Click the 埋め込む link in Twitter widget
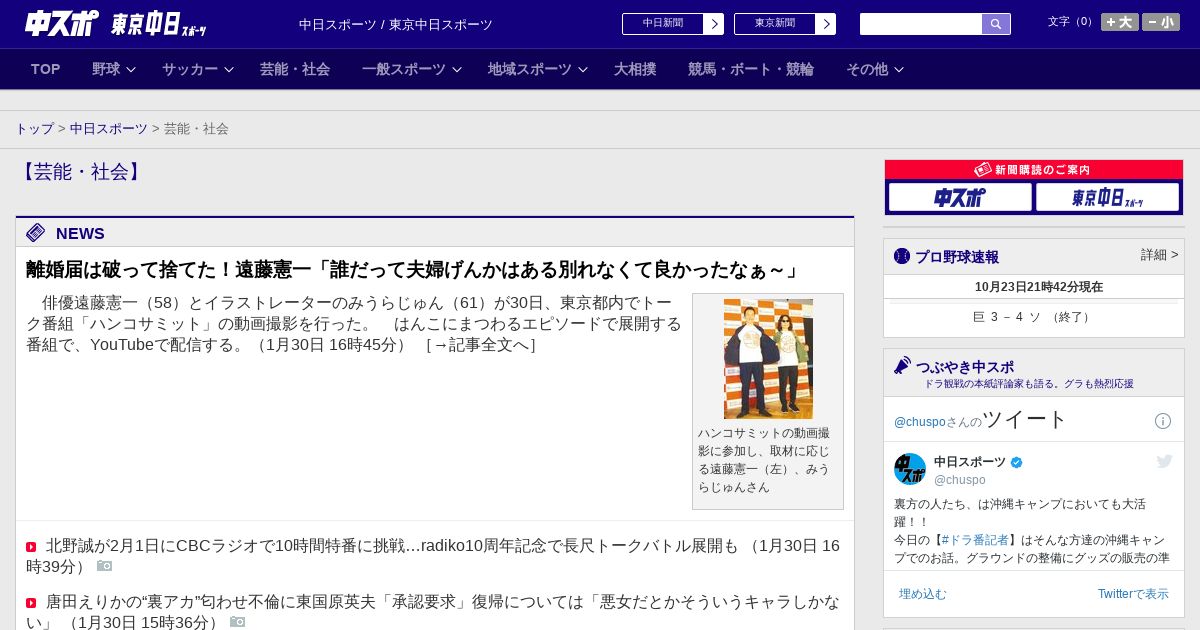Viewport: 1200px width, 630px height. (922, 594)
